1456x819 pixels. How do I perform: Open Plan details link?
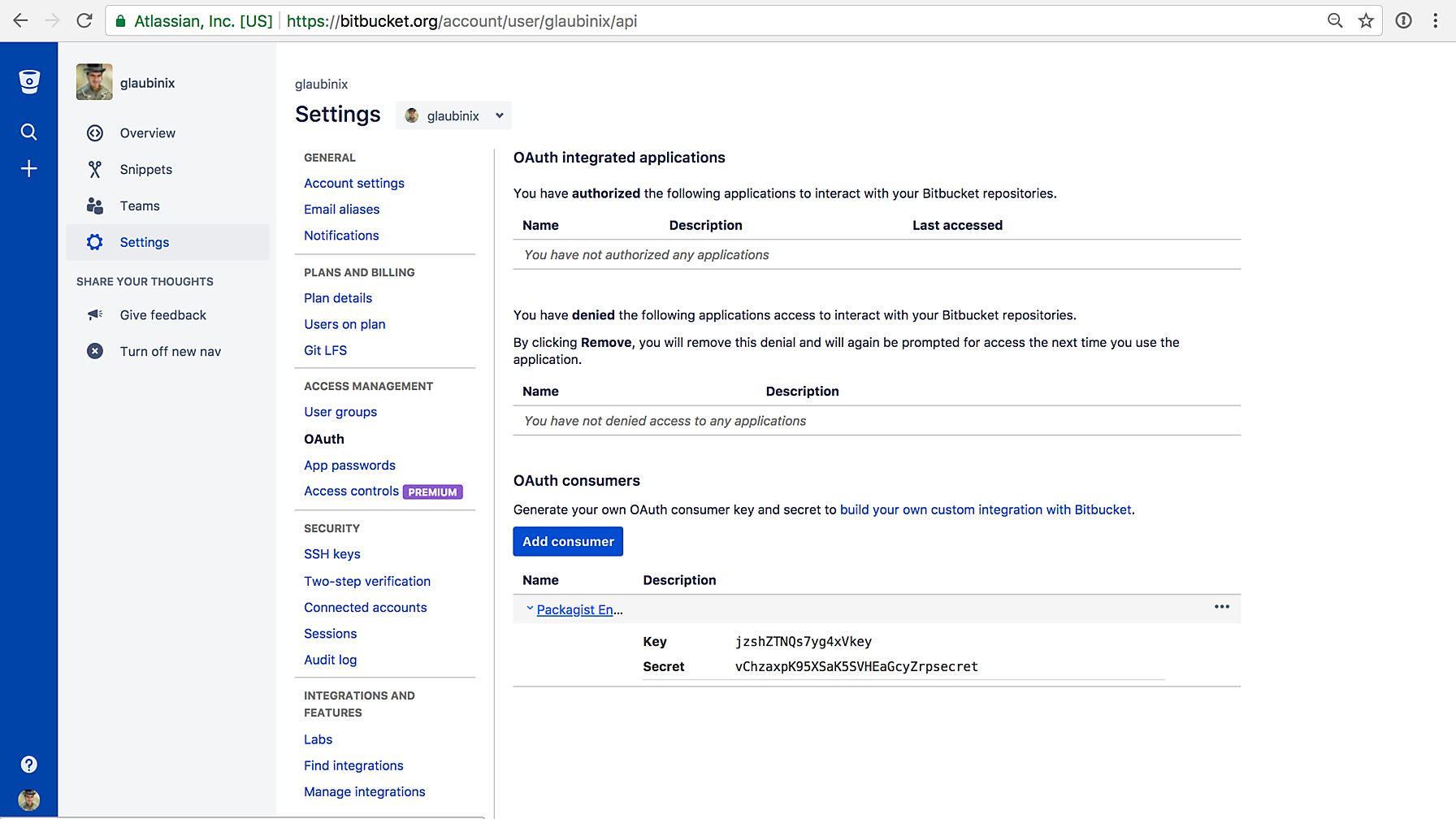click(x=338, y=298)
